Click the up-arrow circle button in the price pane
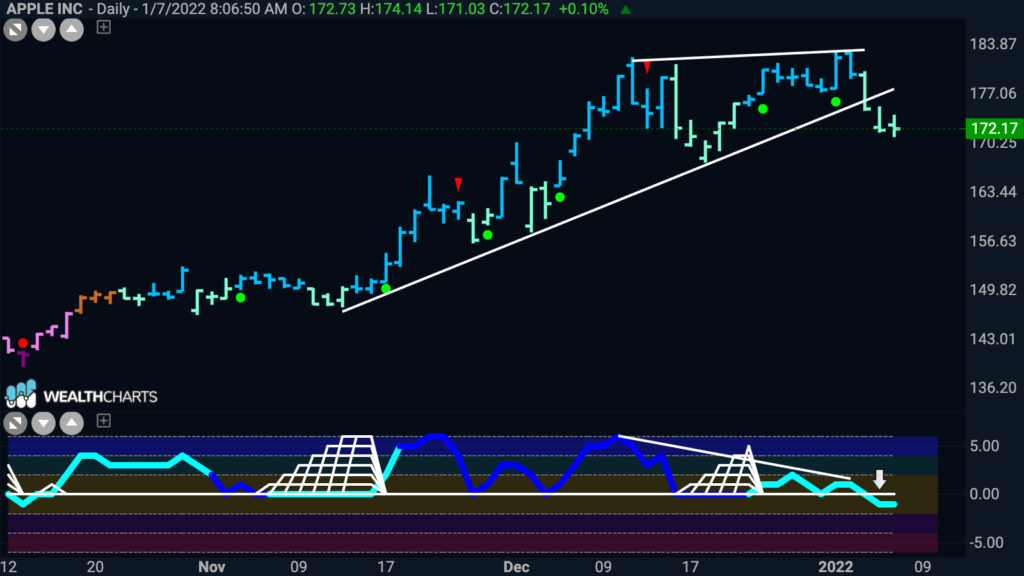 [x=72, y=29]
